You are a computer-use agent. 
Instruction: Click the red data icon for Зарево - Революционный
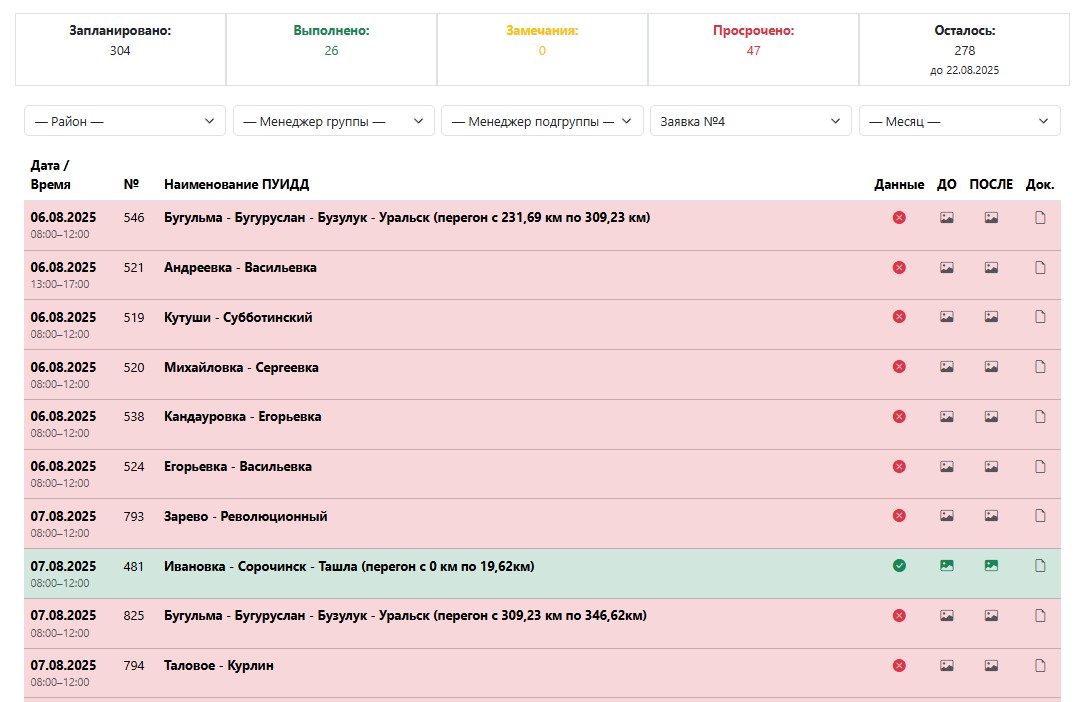899,516
